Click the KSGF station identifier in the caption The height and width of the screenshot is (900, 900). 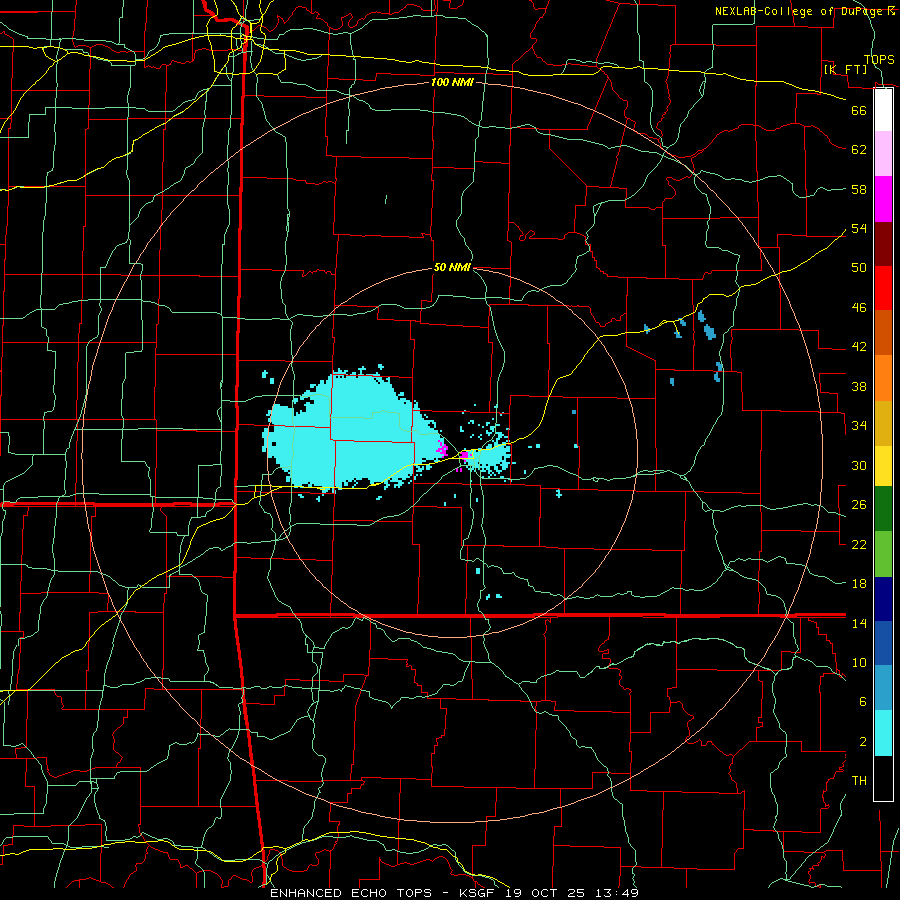(476, 893)
